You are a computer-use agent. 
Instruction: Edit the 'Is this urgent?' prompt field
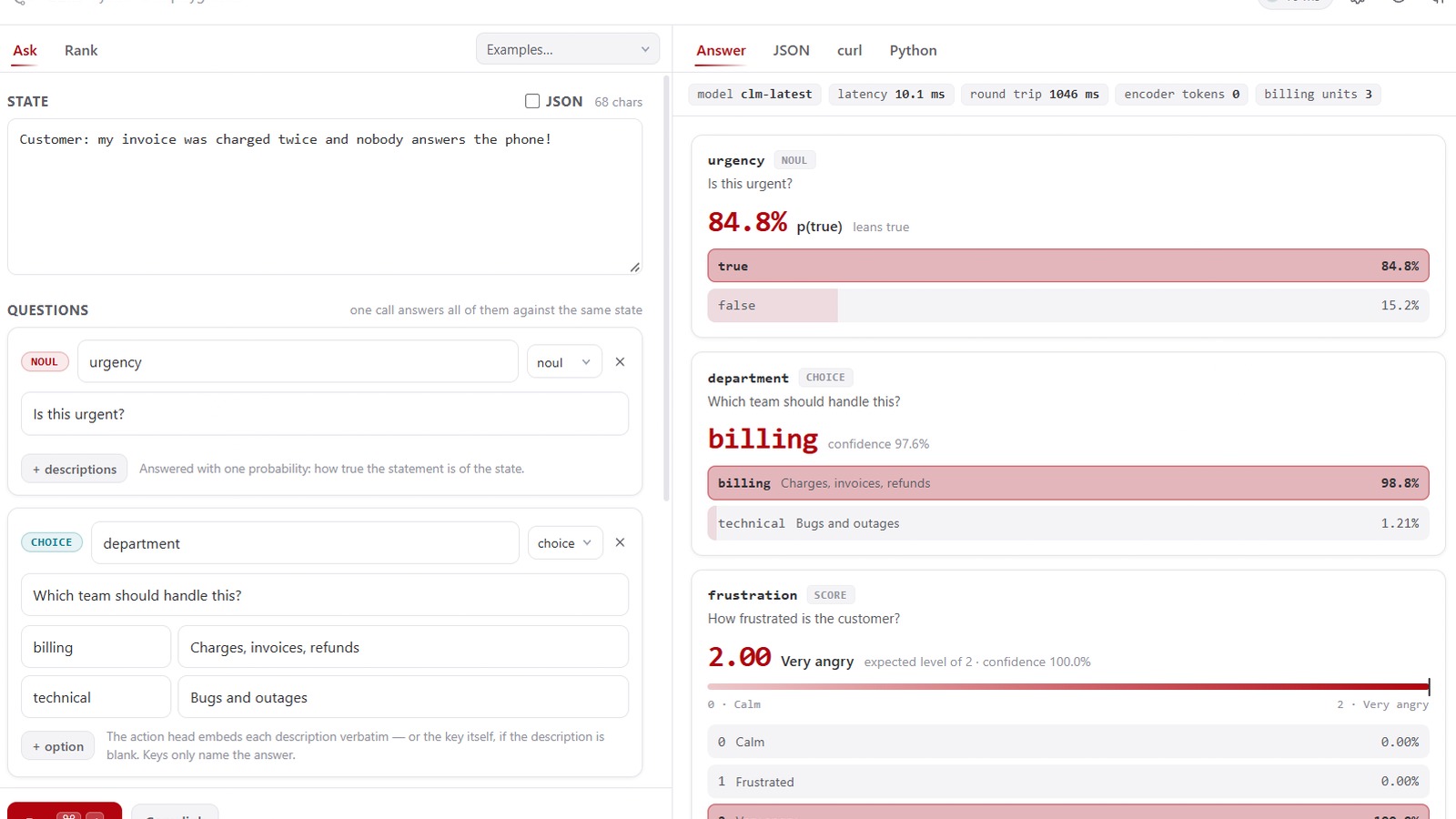325,414
